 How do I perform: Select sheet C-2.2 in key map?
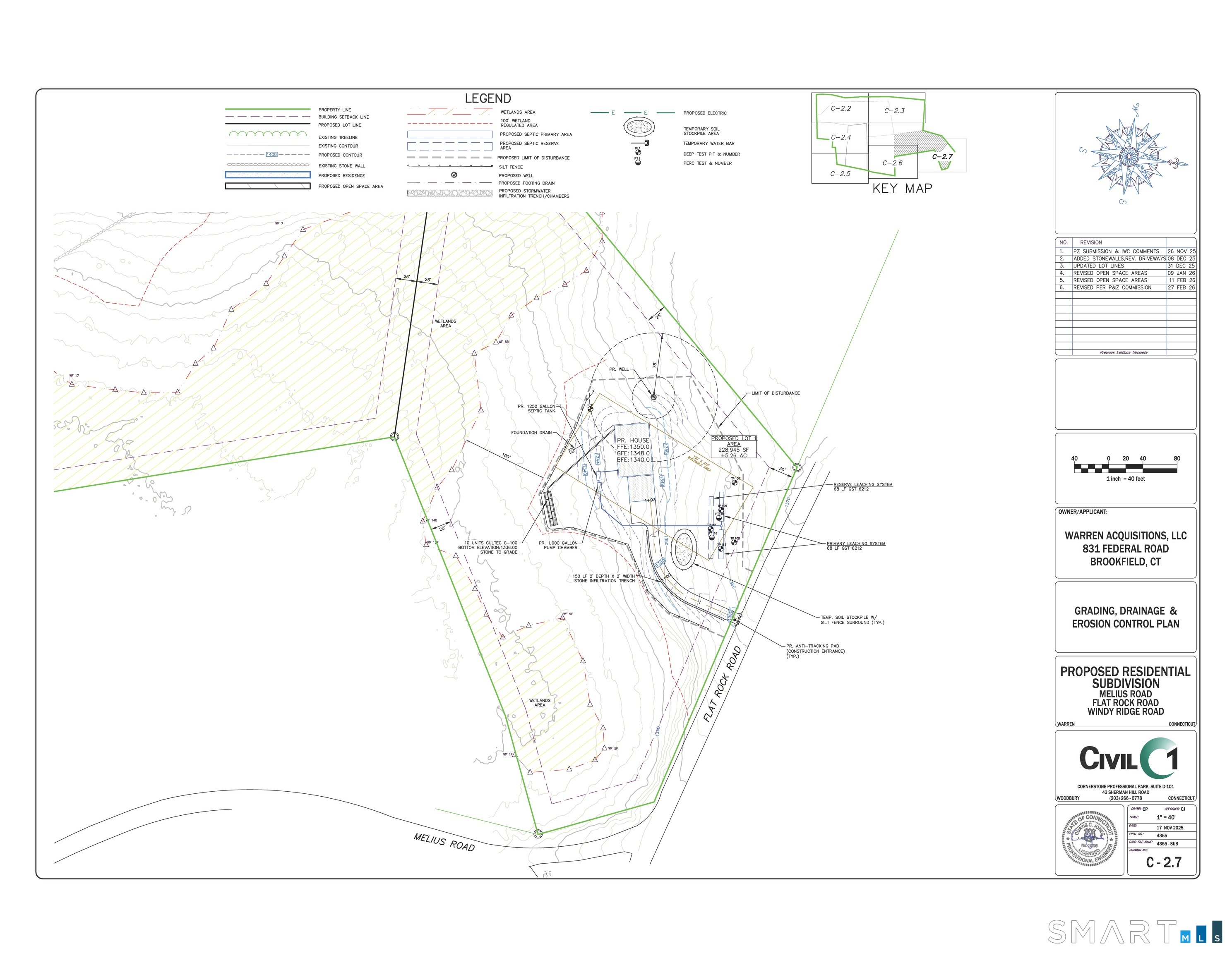pyautogui.click(x=841, y=109)
